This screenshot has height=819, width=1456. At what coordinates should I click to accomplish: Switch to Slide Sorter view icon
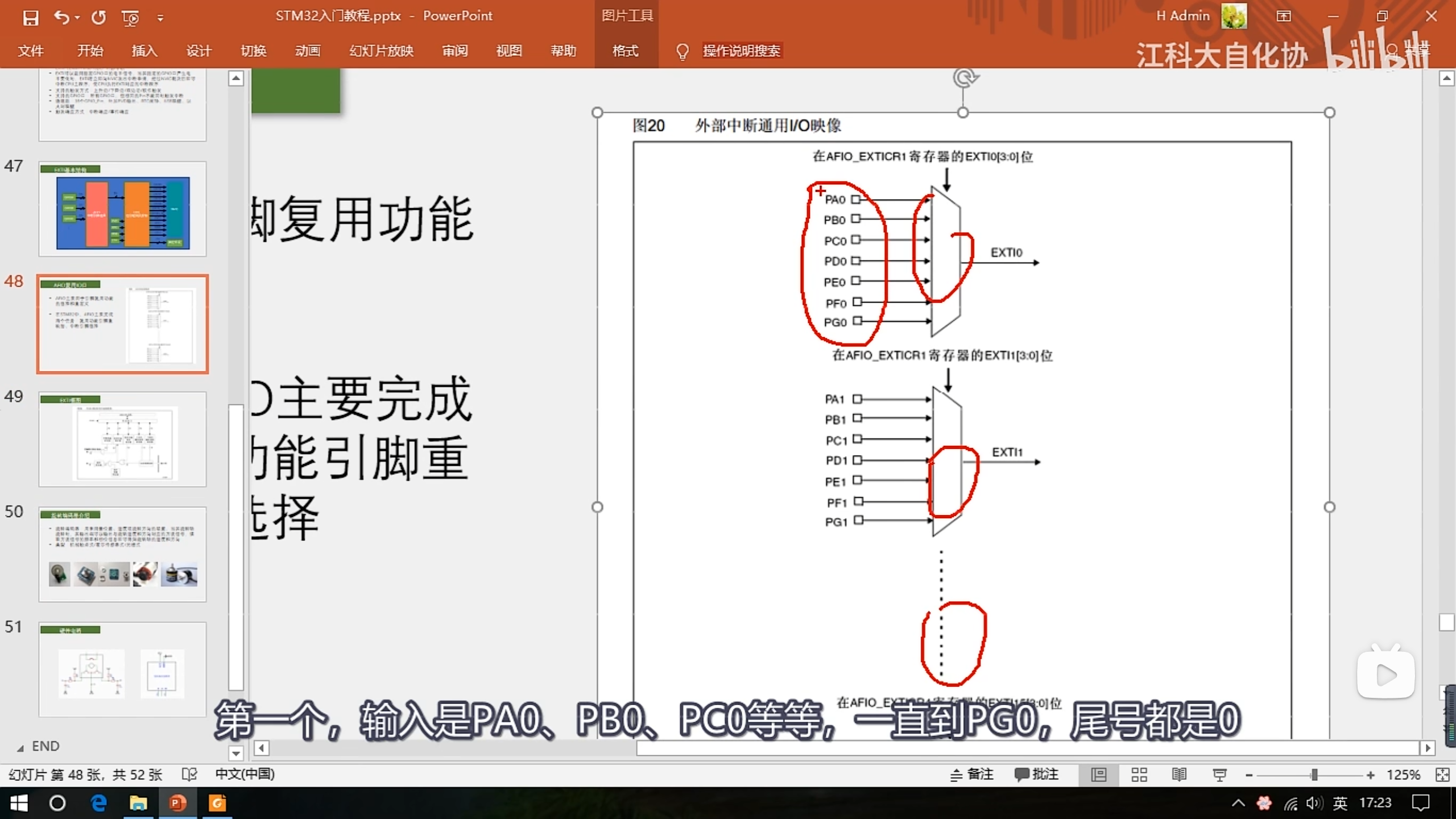tap(1139, 775)
